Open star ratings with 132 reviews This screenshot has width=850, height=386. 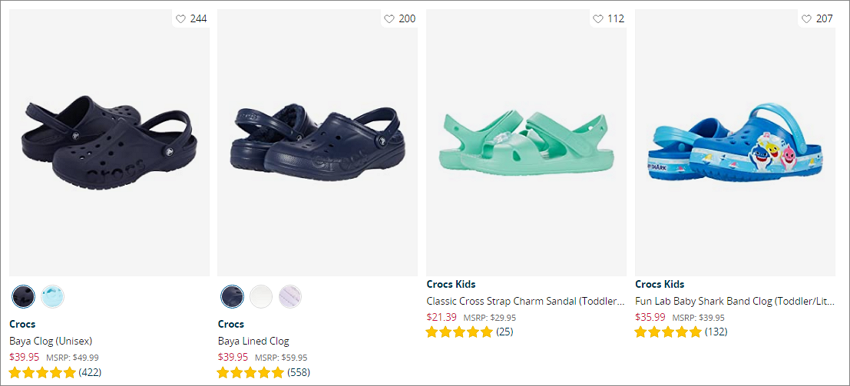pyautogui.click(x=681, y=332)
